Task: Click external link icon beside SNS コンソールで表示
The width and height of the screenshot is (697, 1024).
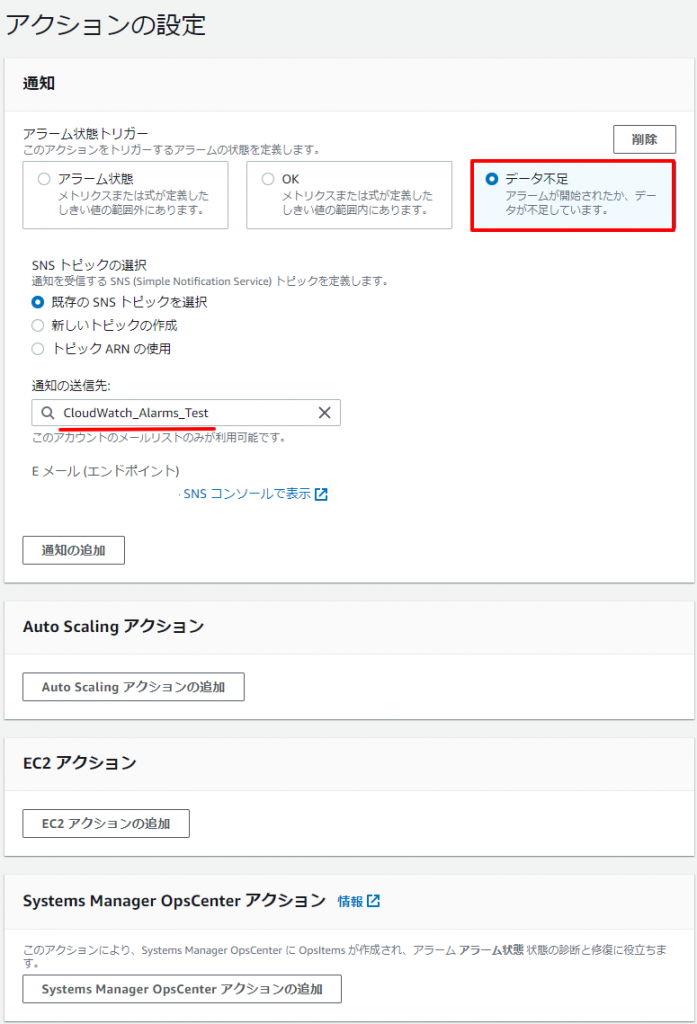Action: (x=321, y=494)
